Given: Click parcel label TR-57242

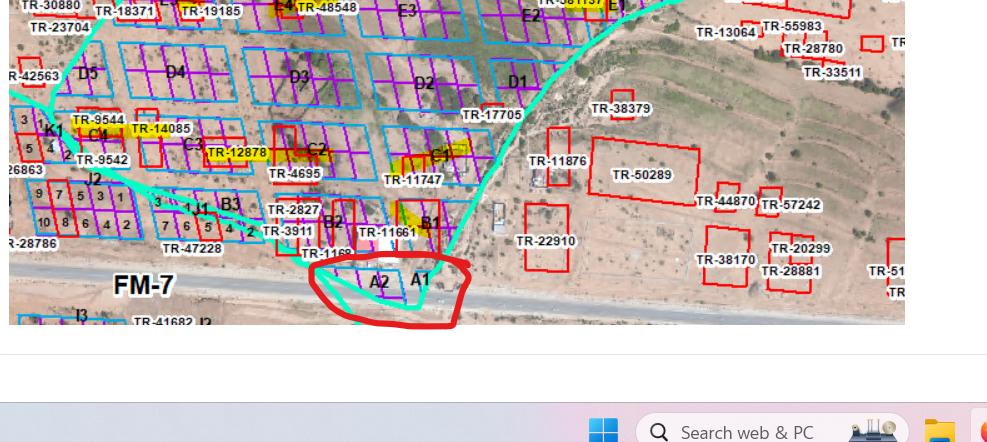Looking at the screenshot, I should 791,205.
